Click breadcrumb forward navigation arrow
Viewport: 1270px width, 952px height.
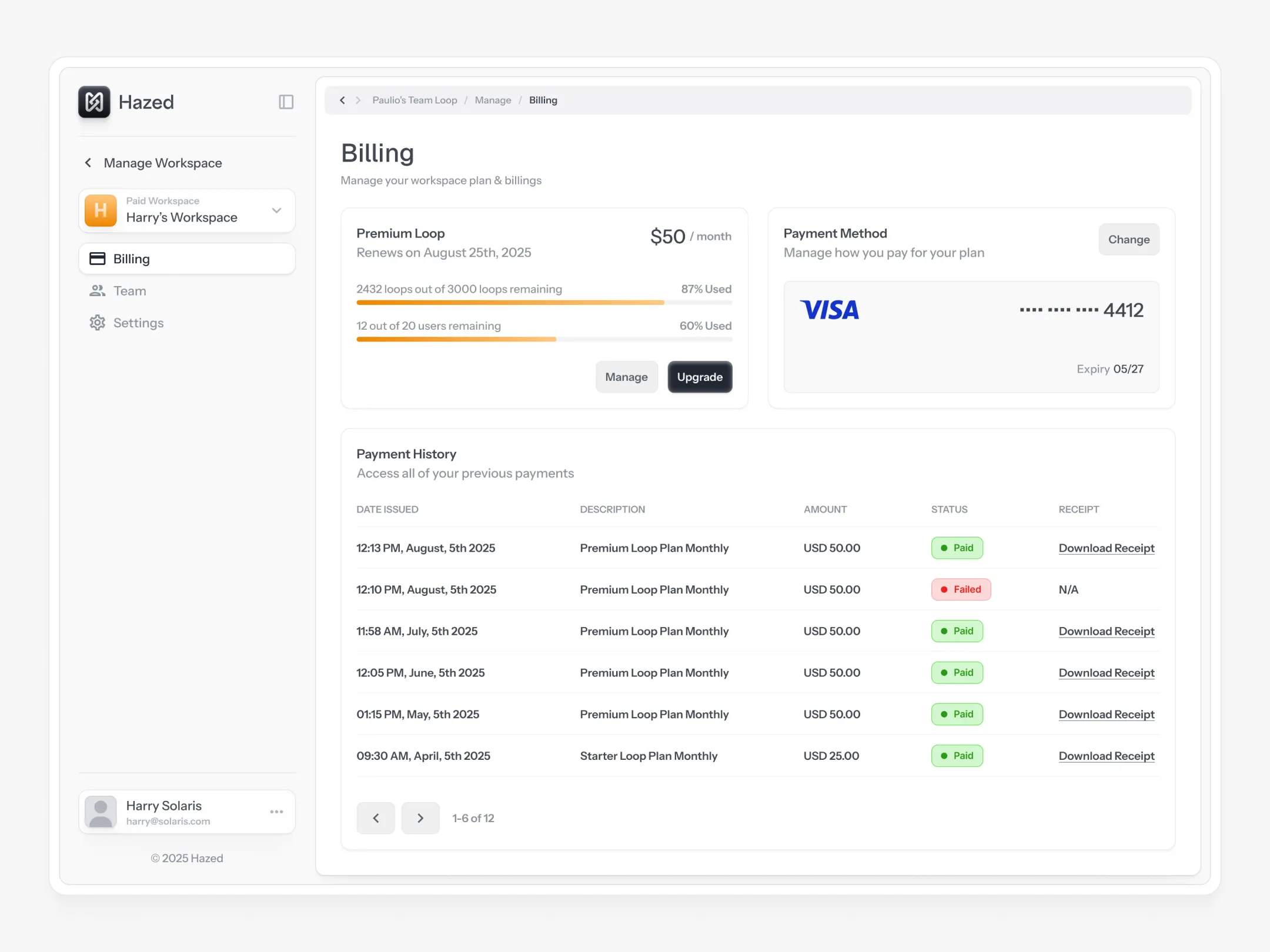[358, 100]
